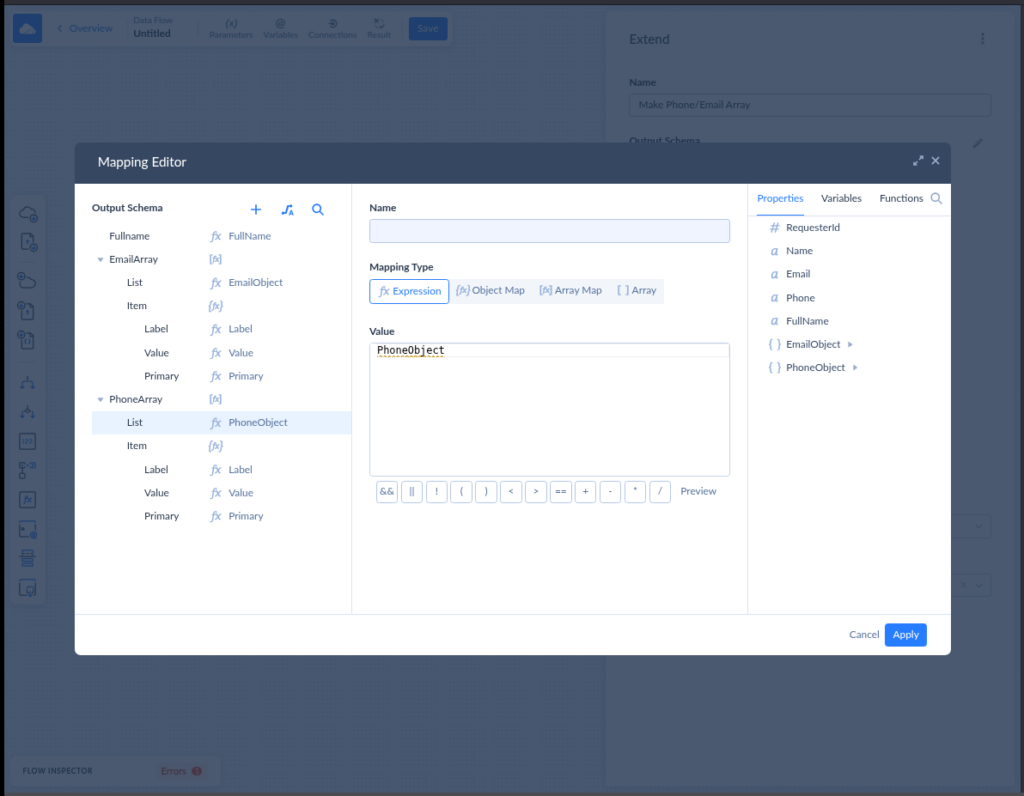Insert the || operator

411,492
